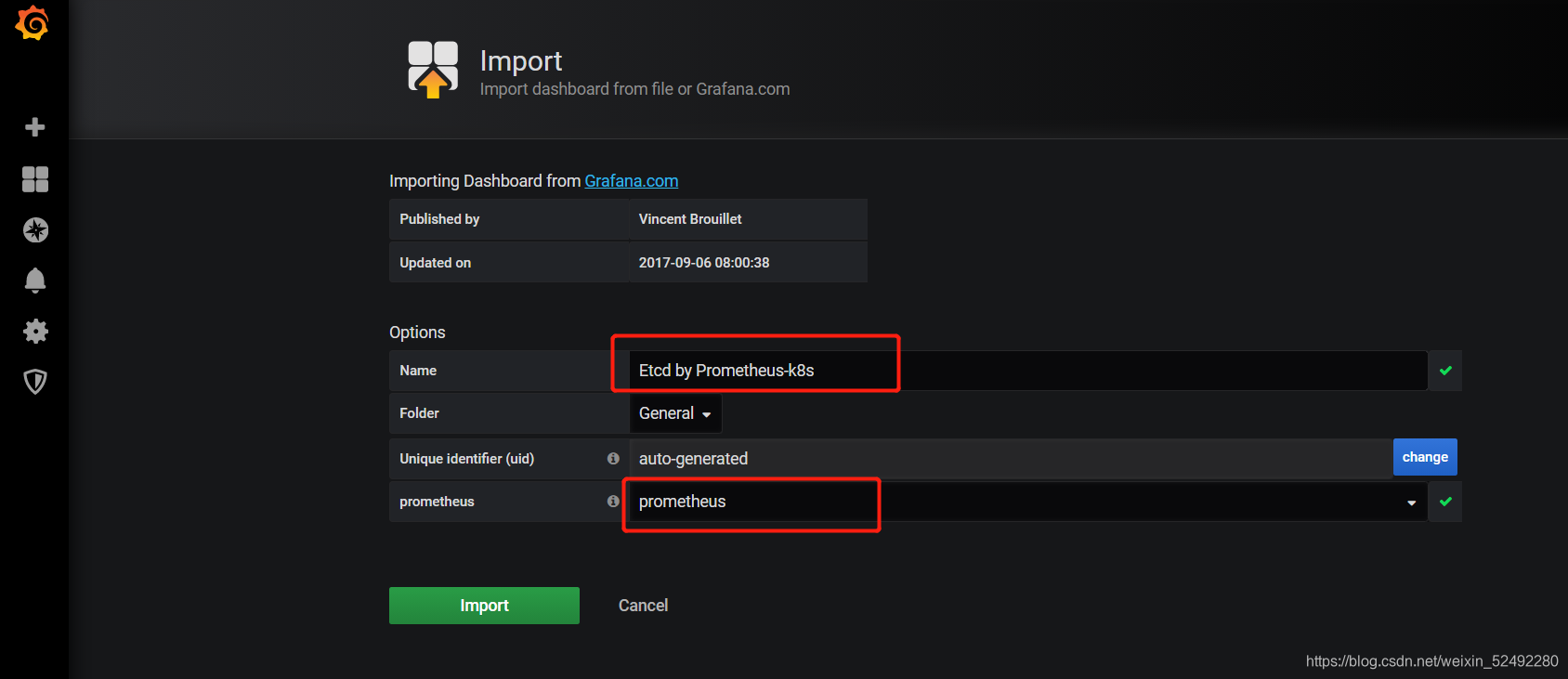Click green checkmark beside prometheus datasource
The width and height of the screenshot is (1568, 679).
(x=1445, y=502)
